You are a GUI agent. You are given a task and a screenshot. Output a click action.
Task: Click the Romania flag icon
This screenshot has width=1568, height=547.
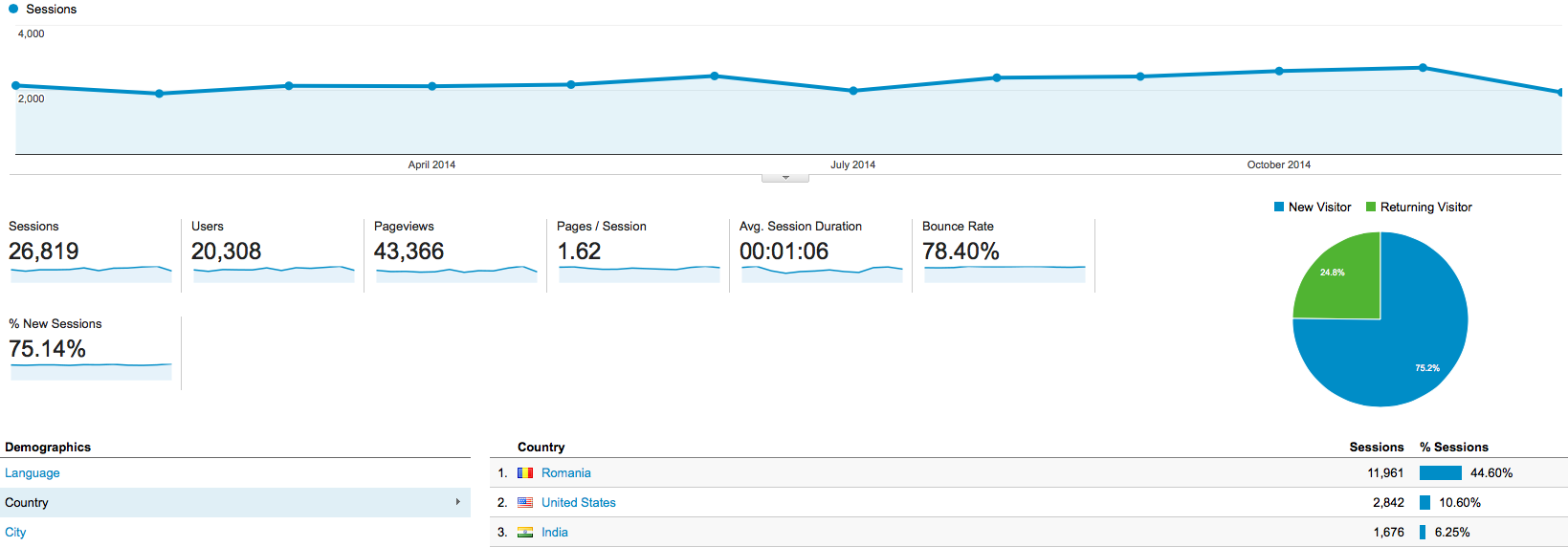525,473
